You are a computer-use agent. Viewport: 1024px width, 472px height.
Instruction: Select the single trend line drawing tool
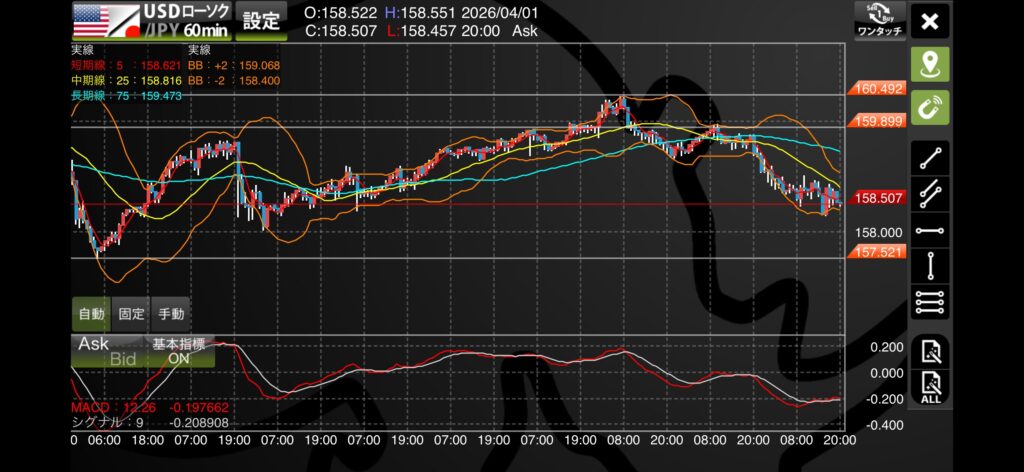[930, 157]
